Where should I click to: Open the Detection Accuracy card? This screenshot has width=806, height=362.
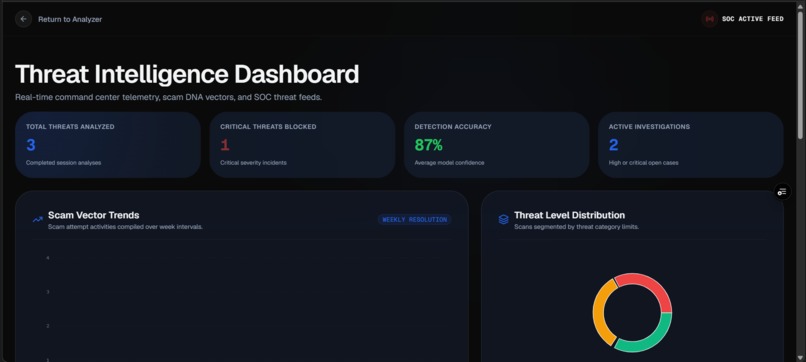tap(496, 145)
